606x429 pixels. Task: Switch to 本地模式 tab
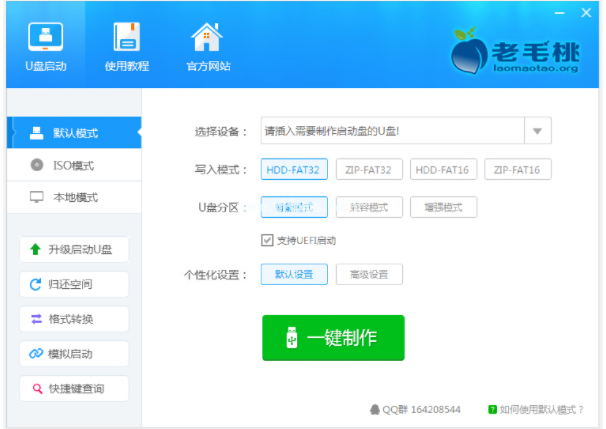coord(74,197)
